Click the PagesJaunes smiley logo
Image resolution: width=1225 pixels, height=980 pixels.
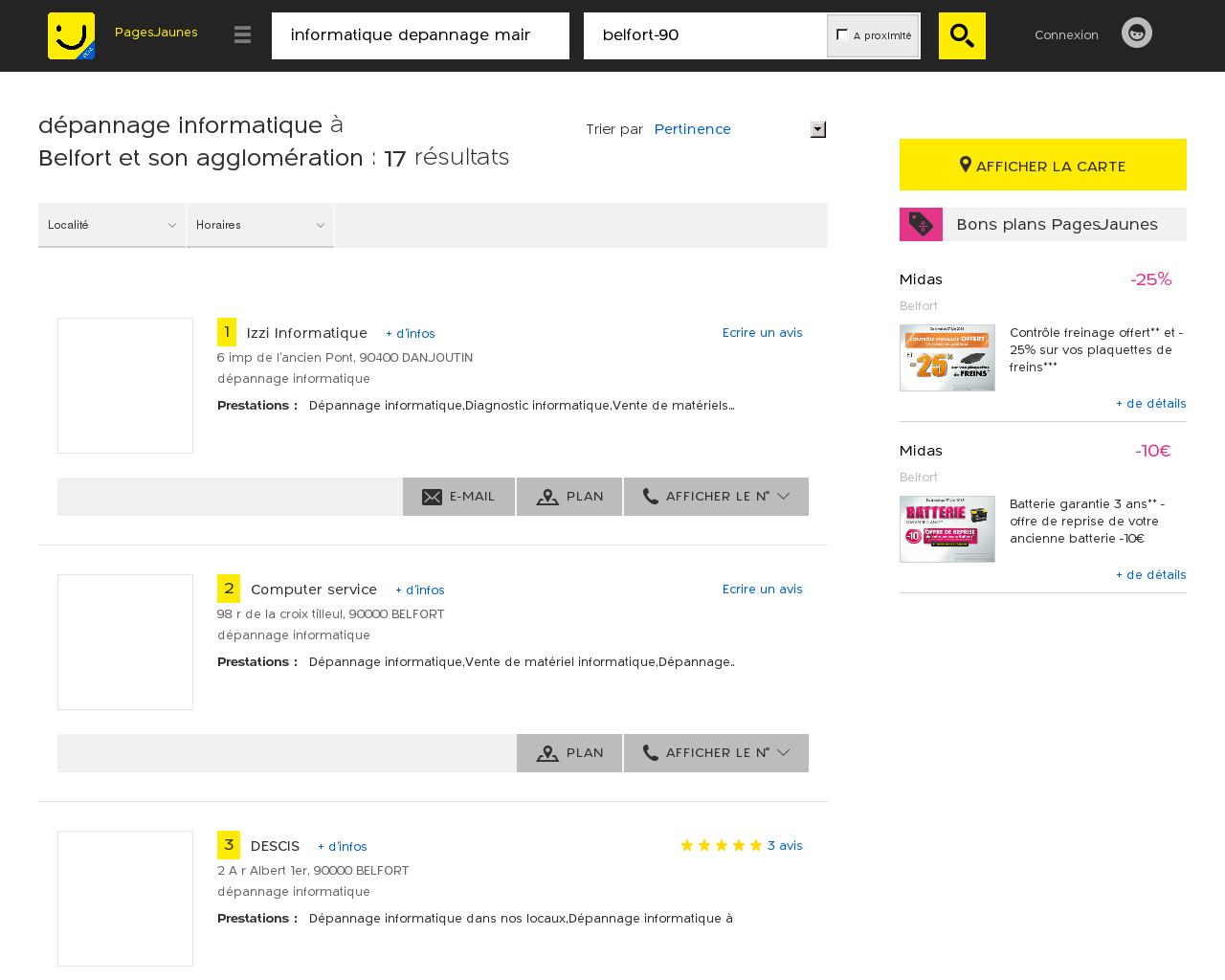[71, 35]
